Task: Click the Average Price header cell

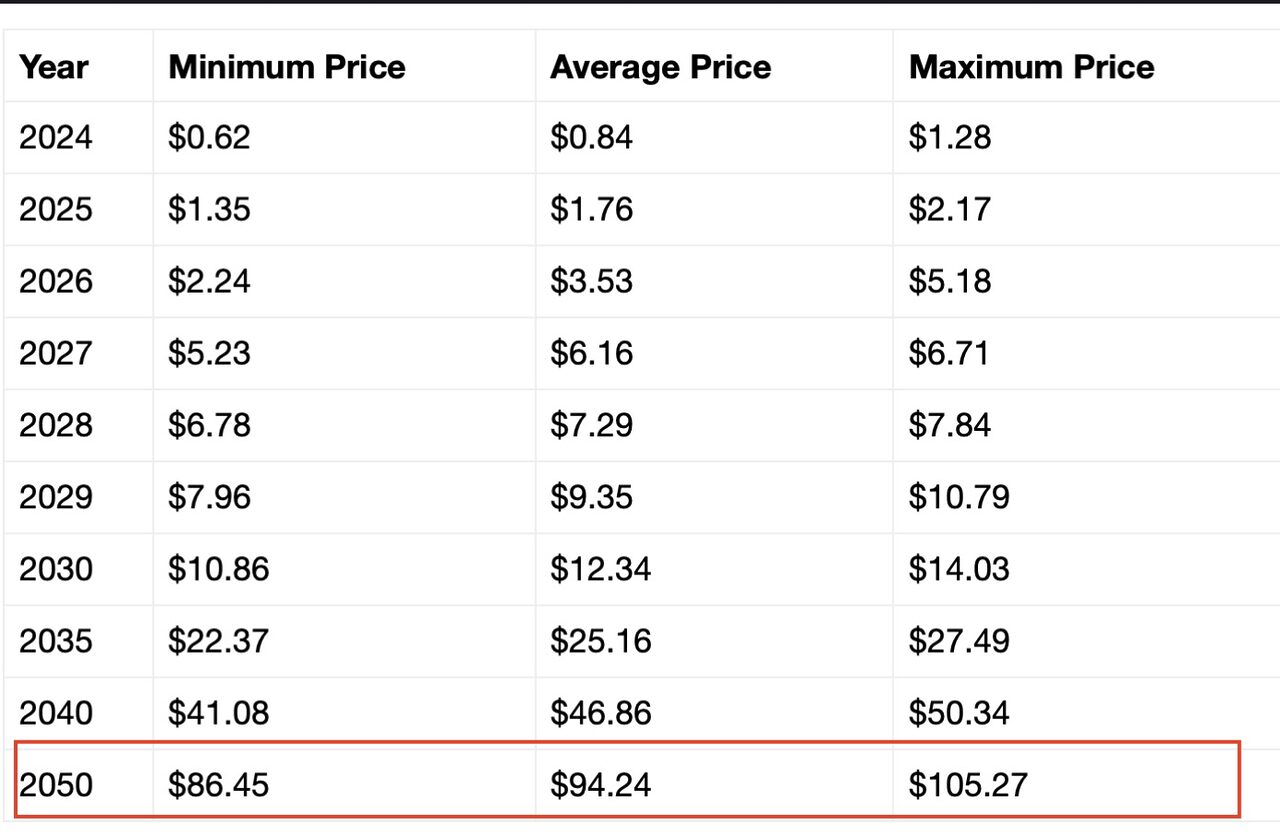Action: pos(714,66)
